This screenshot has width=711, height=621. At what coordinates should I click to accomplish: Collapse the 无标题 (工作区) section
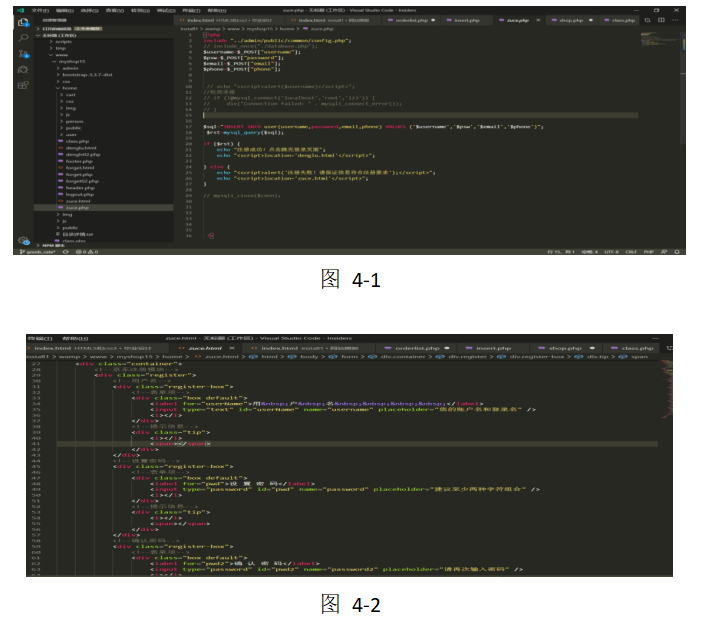tap(103, 35)
